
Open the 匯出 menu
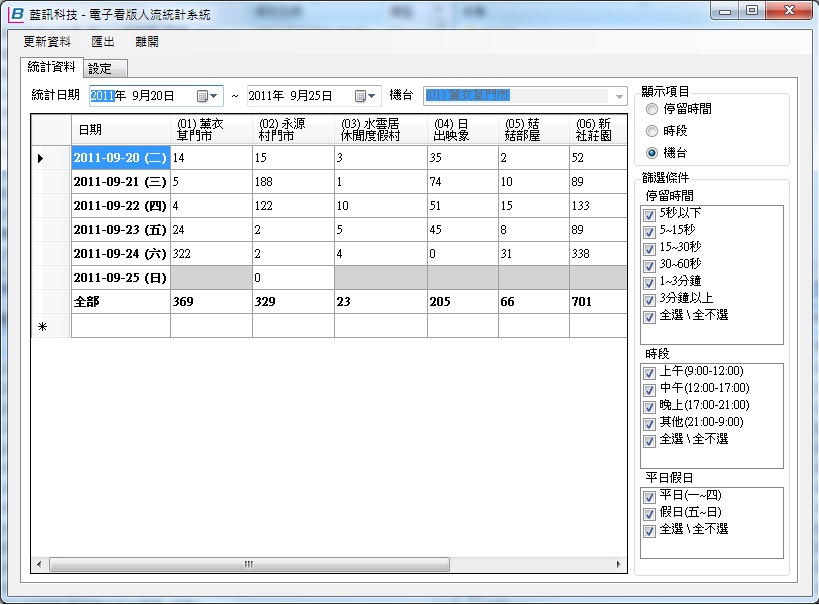click(x=102, y=42)
